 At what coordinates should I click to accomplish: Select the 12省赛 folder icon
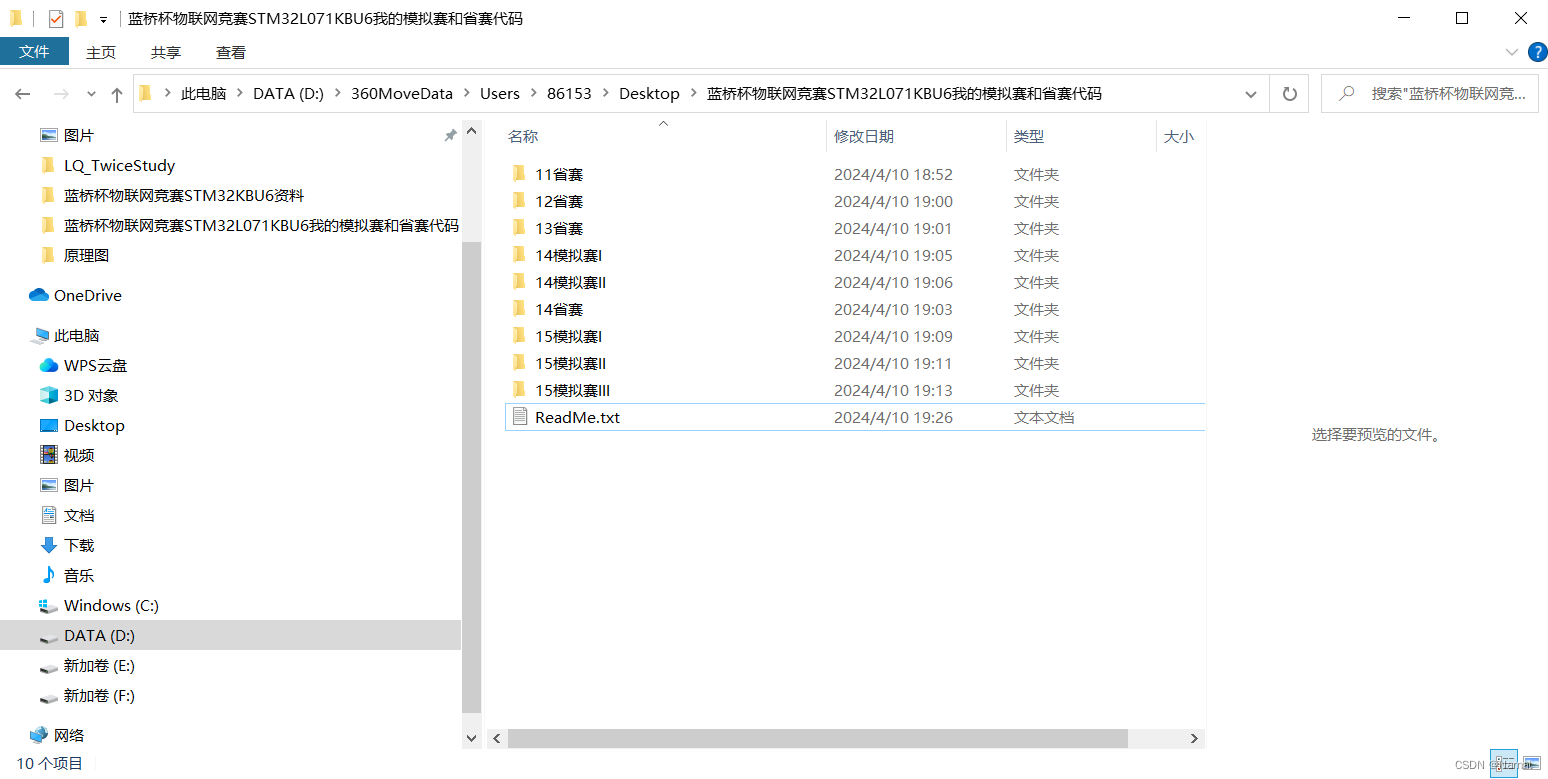coord(519,201)
